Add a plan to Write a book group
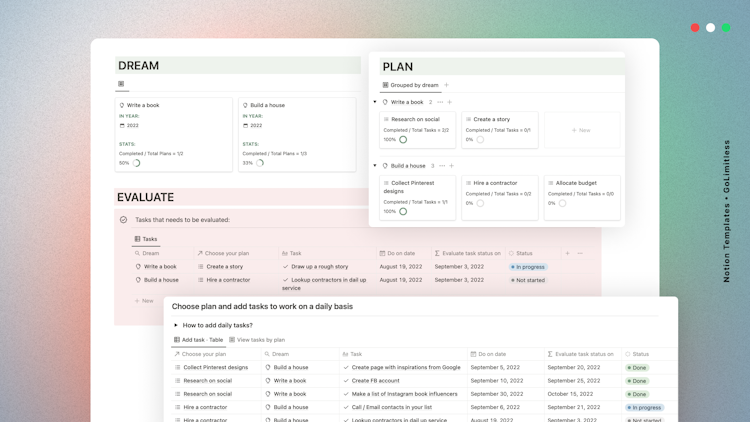The width and height of the screenshot is (750, 422). (450, 102)
